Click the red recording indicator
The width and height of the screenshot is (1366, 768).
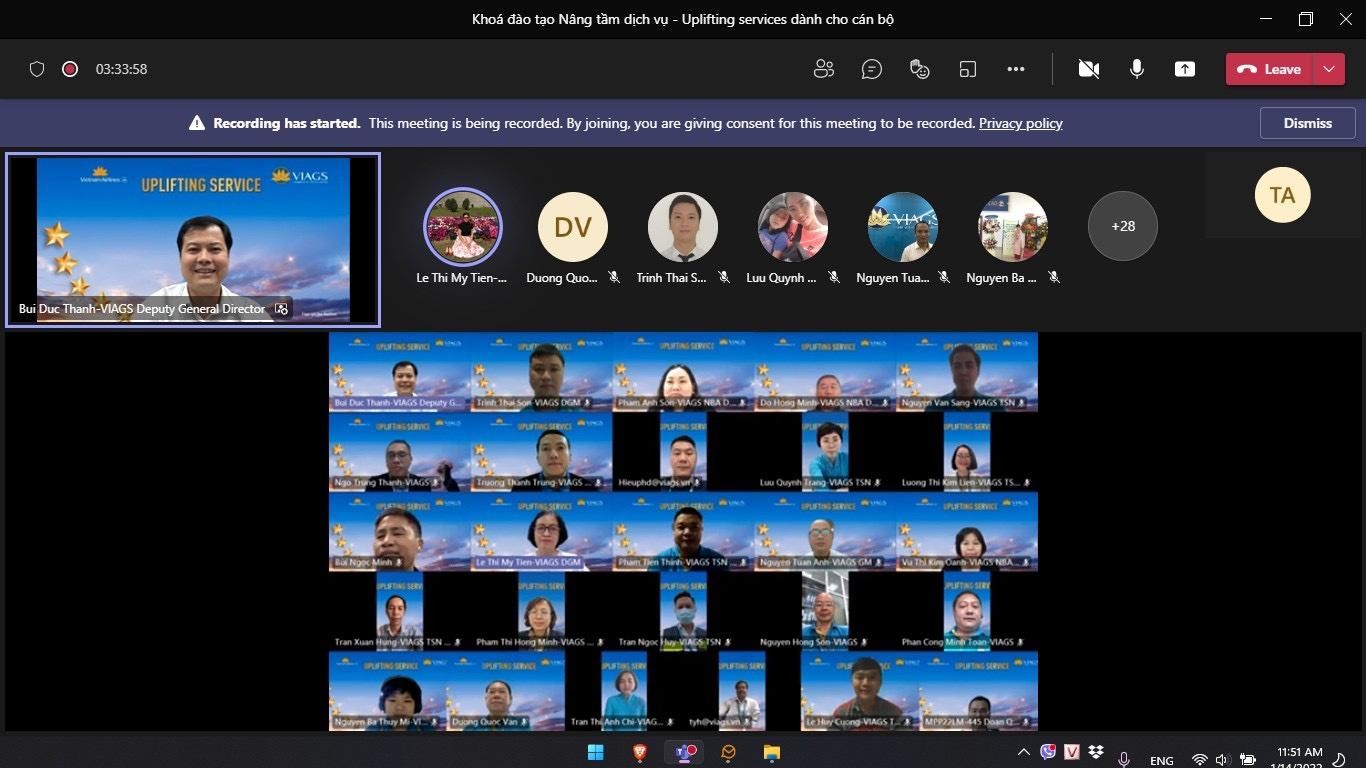[x=70, y=69]
